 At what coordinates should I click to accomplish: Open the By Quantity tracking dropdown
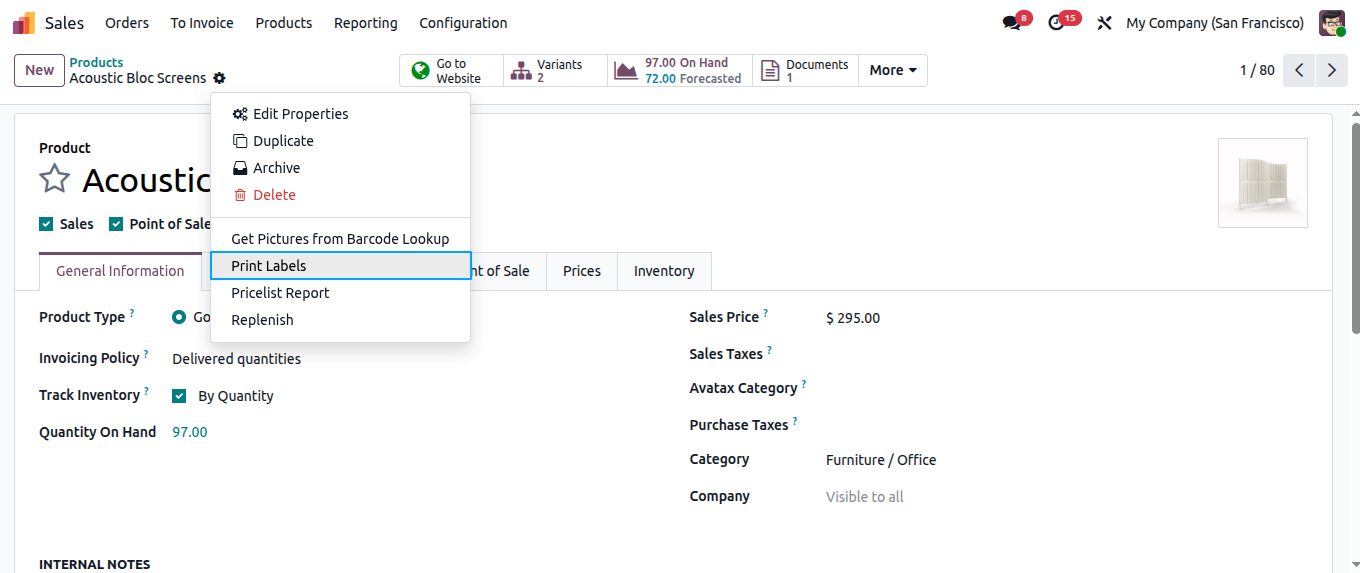point(236,396)
